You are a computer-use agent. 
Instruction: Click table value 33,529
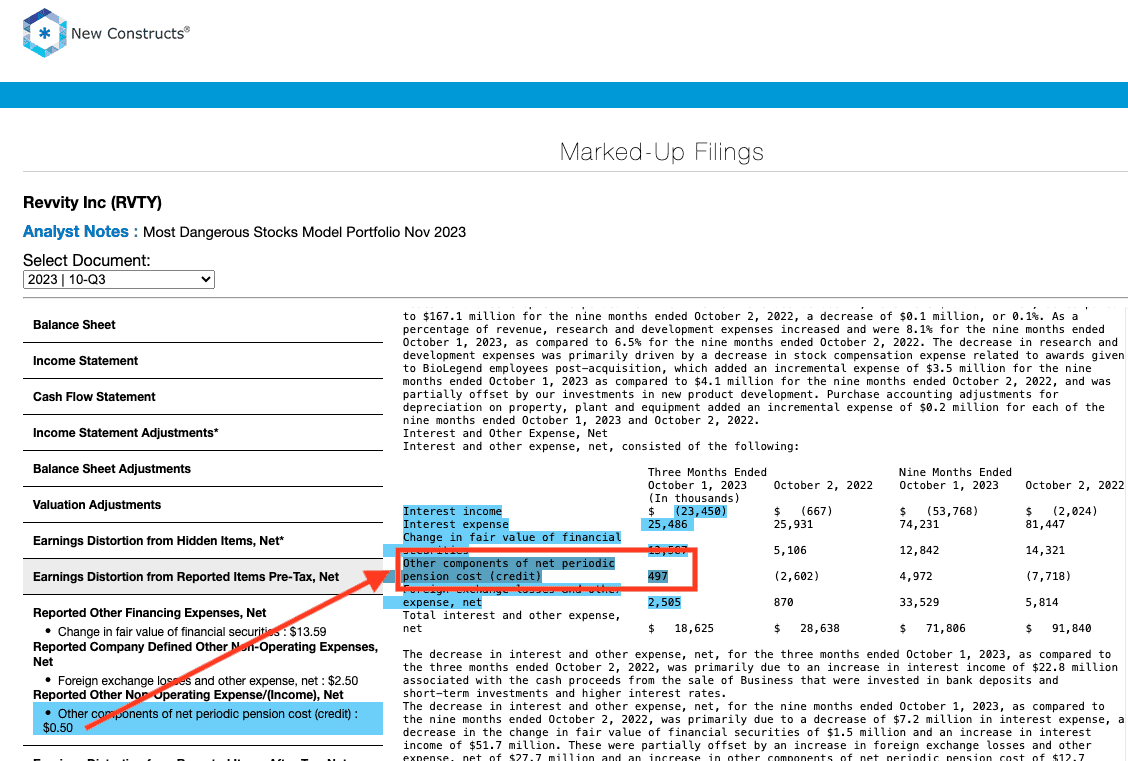[919, 602]
